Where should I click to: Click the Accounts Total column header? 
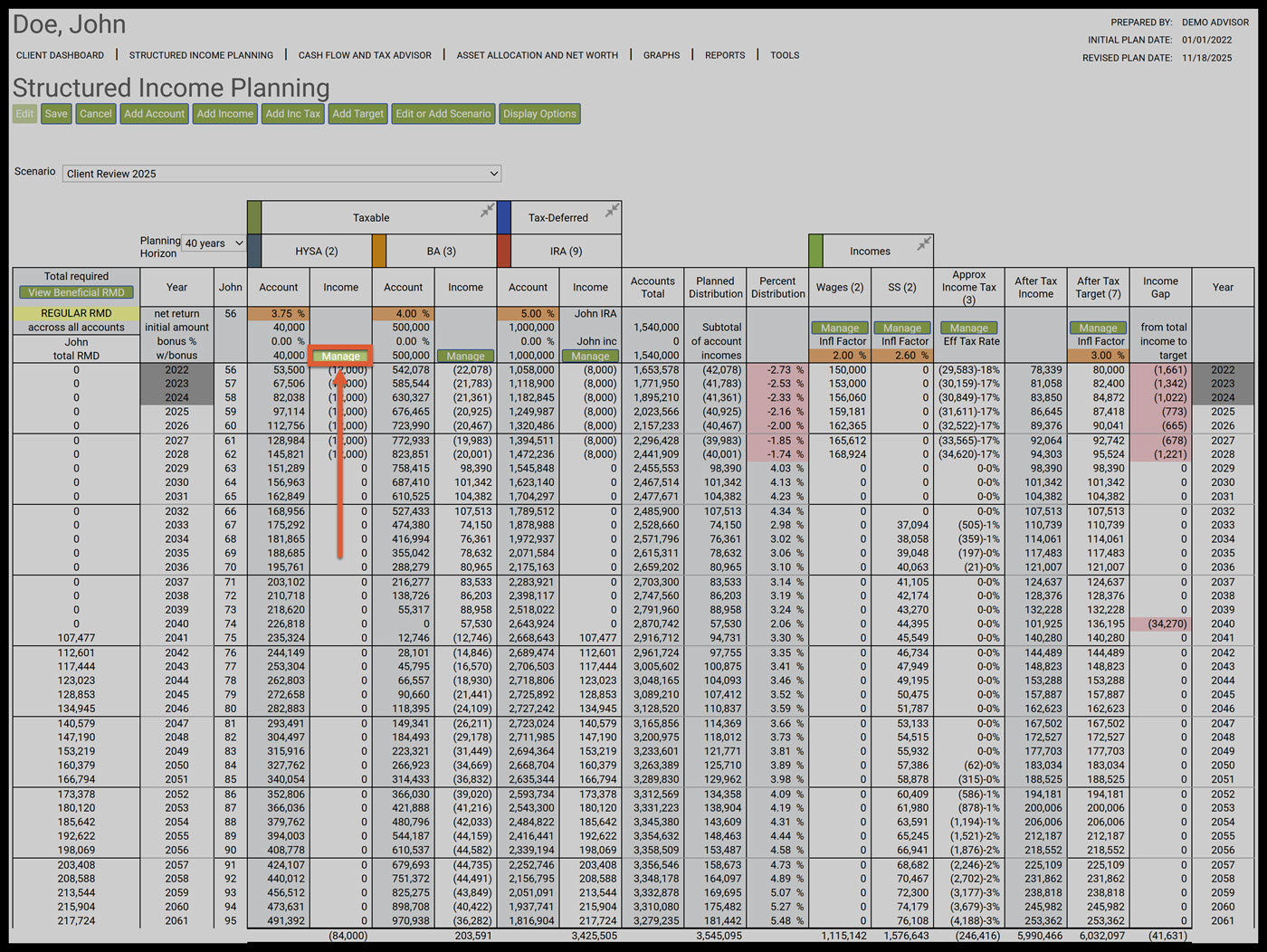[653, 287]
